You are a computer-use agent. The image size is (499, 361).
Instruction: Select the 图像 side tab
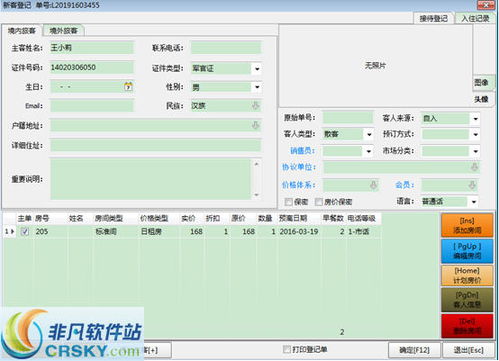point(482,82)
